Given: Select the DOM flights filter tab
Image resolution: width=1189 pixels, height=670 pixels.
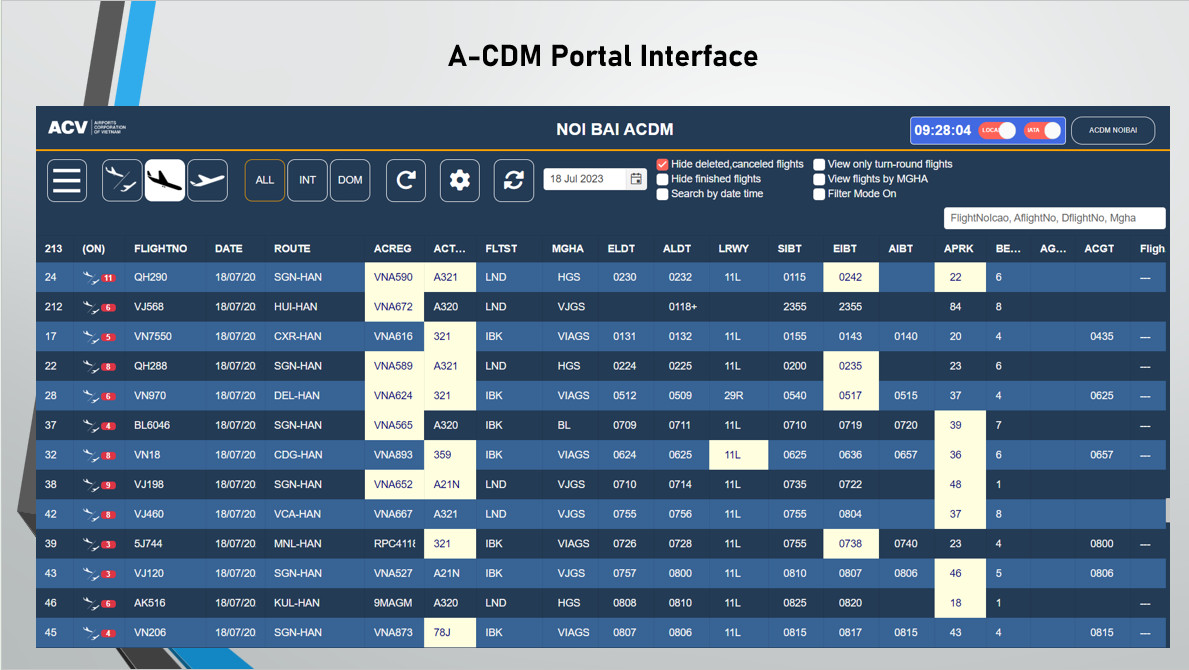Looking at the screenshot, I should point(350,181).
